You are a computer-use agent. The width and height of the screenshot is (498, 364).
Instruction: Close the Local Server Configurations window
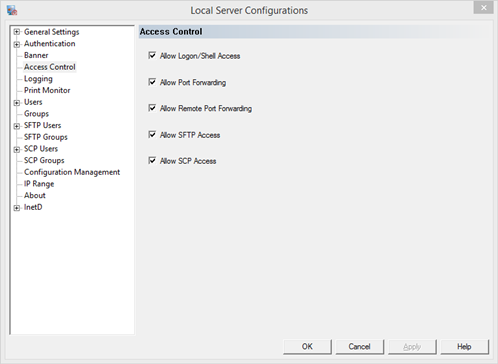pos(483,8)
